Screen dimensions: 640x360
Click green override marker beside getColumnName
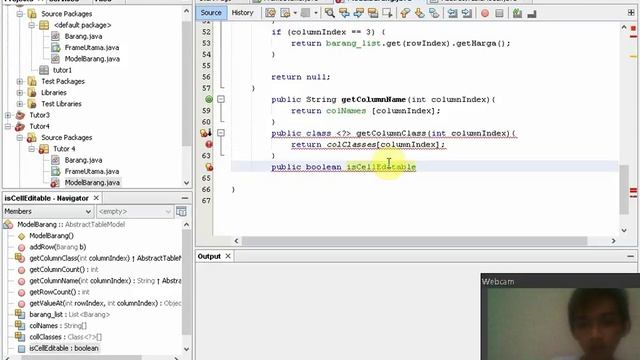click(x=209, y=99)
